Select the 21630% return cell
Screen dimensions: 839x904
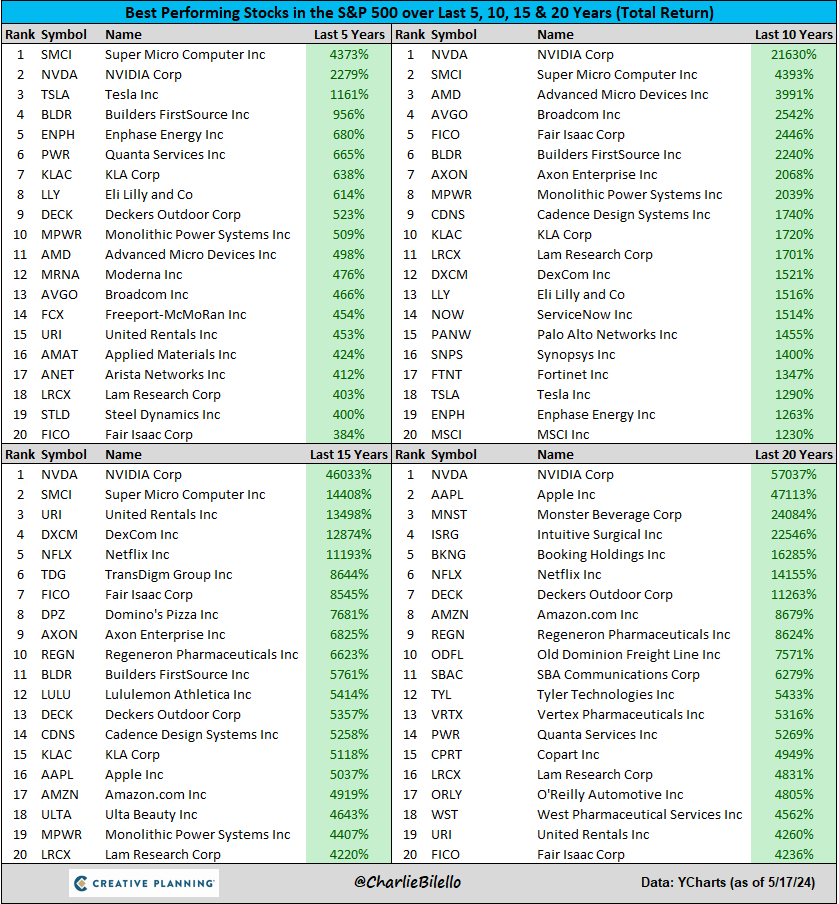793,55
